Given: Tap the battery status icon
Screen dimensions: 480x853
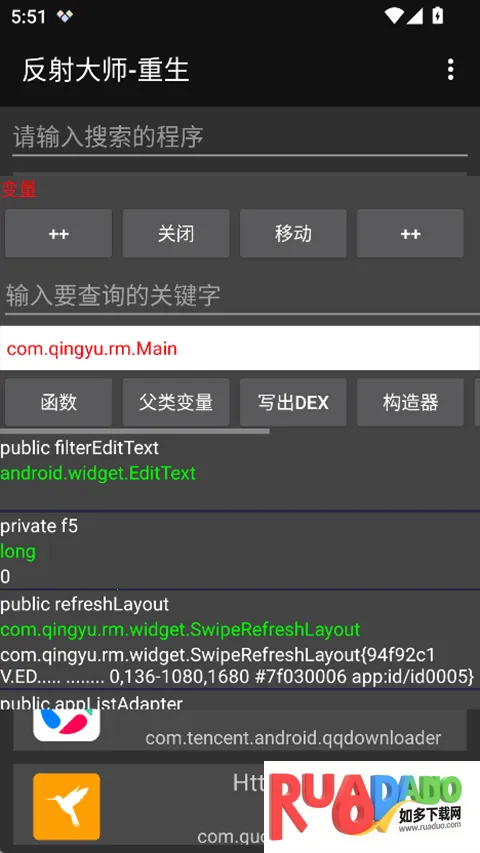Looking at the screenshot, I should click(x=437, y=16).
